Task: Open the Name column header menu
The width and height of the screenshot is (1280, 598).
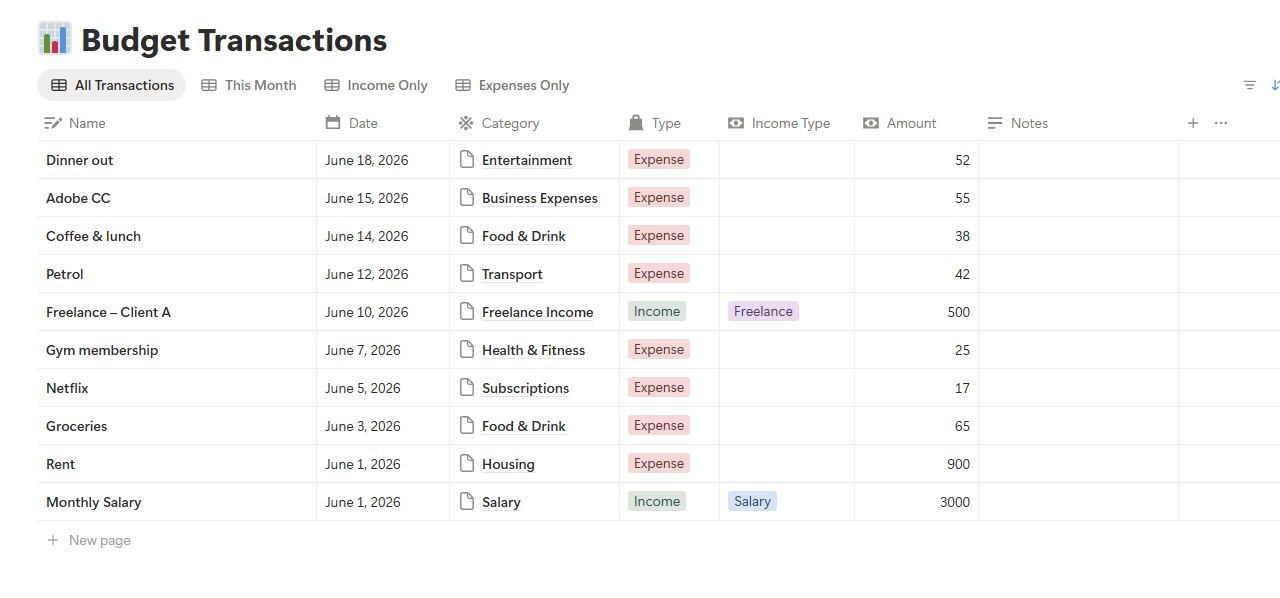Action: point(177,123)
